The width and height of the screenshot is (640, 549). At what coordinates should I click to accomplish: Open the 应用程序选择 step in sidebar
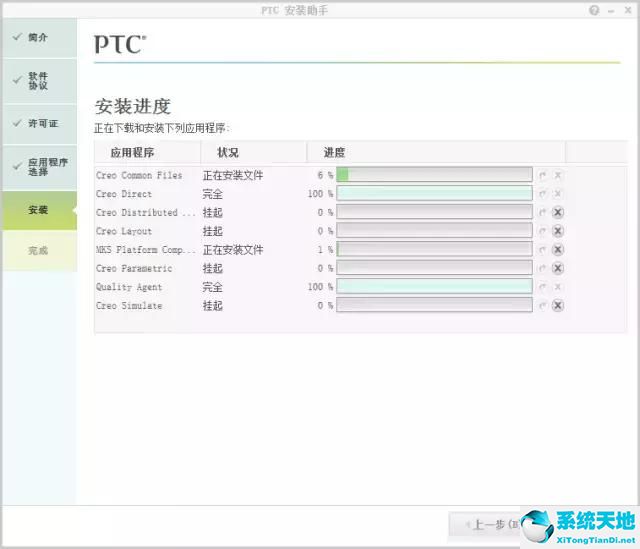pyautogui.click(x=39, y=167)
